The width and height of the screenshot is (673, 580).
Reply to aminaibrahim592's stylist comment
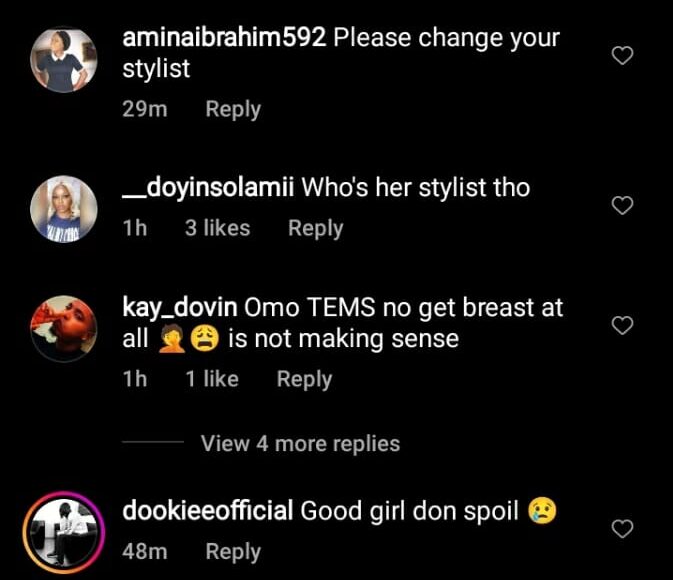coord(233,109)
